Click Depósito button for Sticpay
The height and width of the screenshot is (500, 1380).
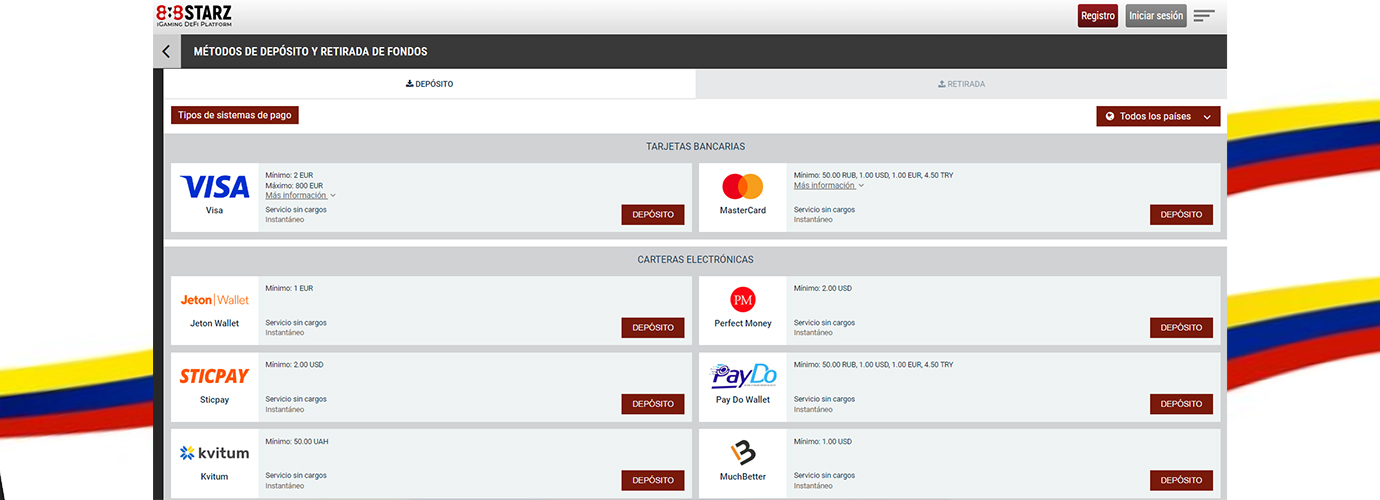click(x=653, y=404)
